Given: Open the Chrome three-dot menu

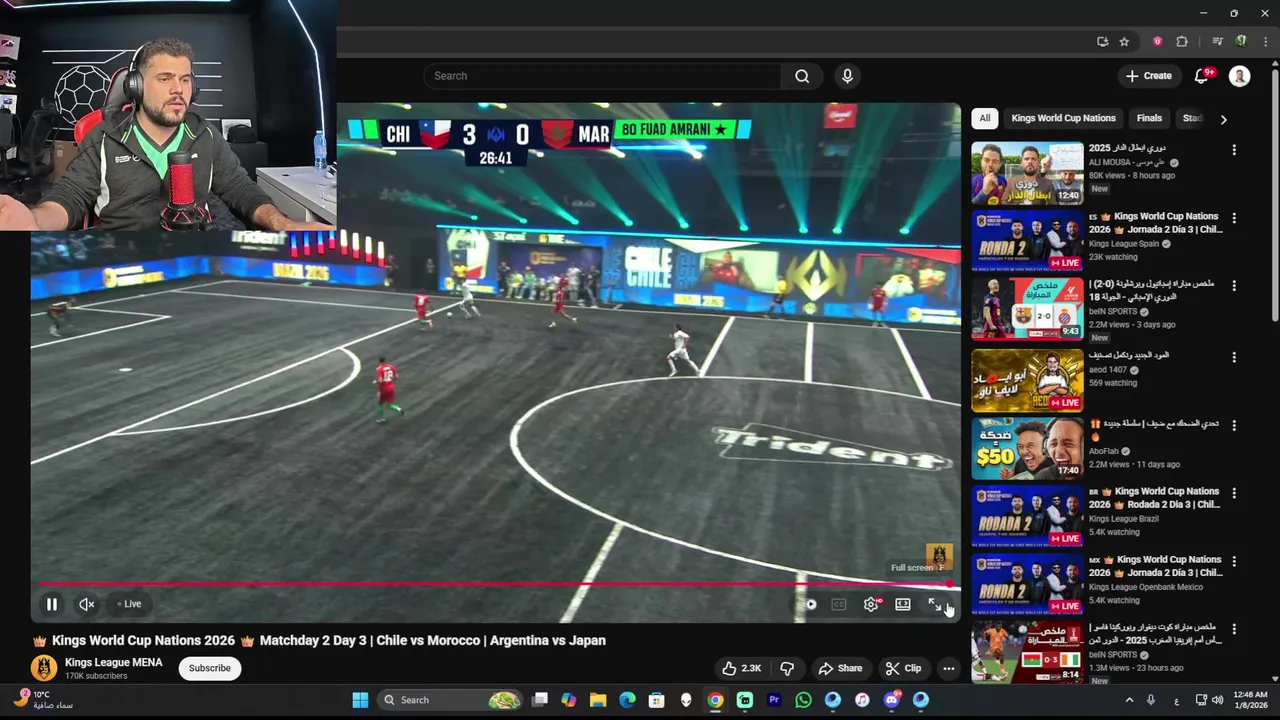Looking at the screenshot, I should [1265, 41].
